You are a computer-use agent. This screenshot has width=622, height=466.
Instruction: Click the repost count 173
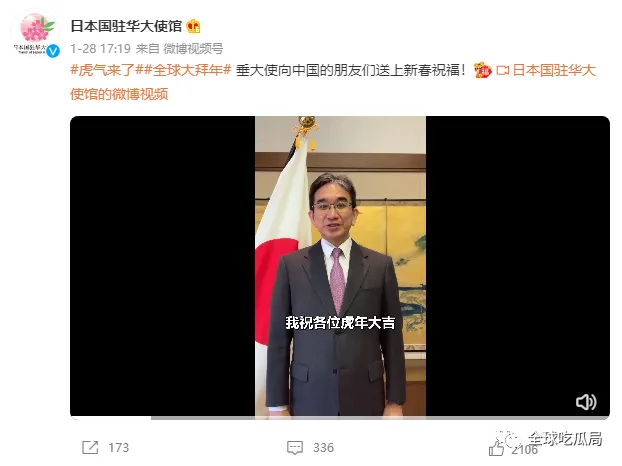click(x=119, y=448)
